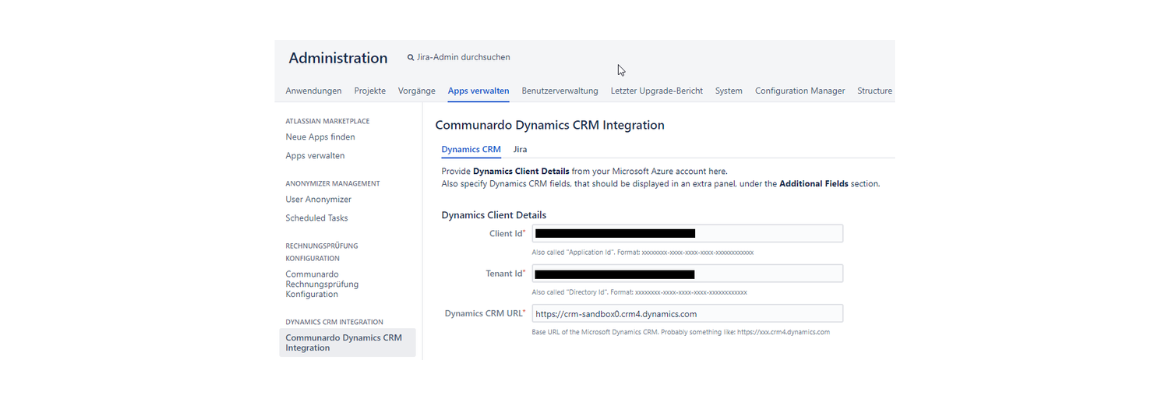The image size is (1170, 400).
Task: Open User Anonymizer sidebar link
Action: 319,200
